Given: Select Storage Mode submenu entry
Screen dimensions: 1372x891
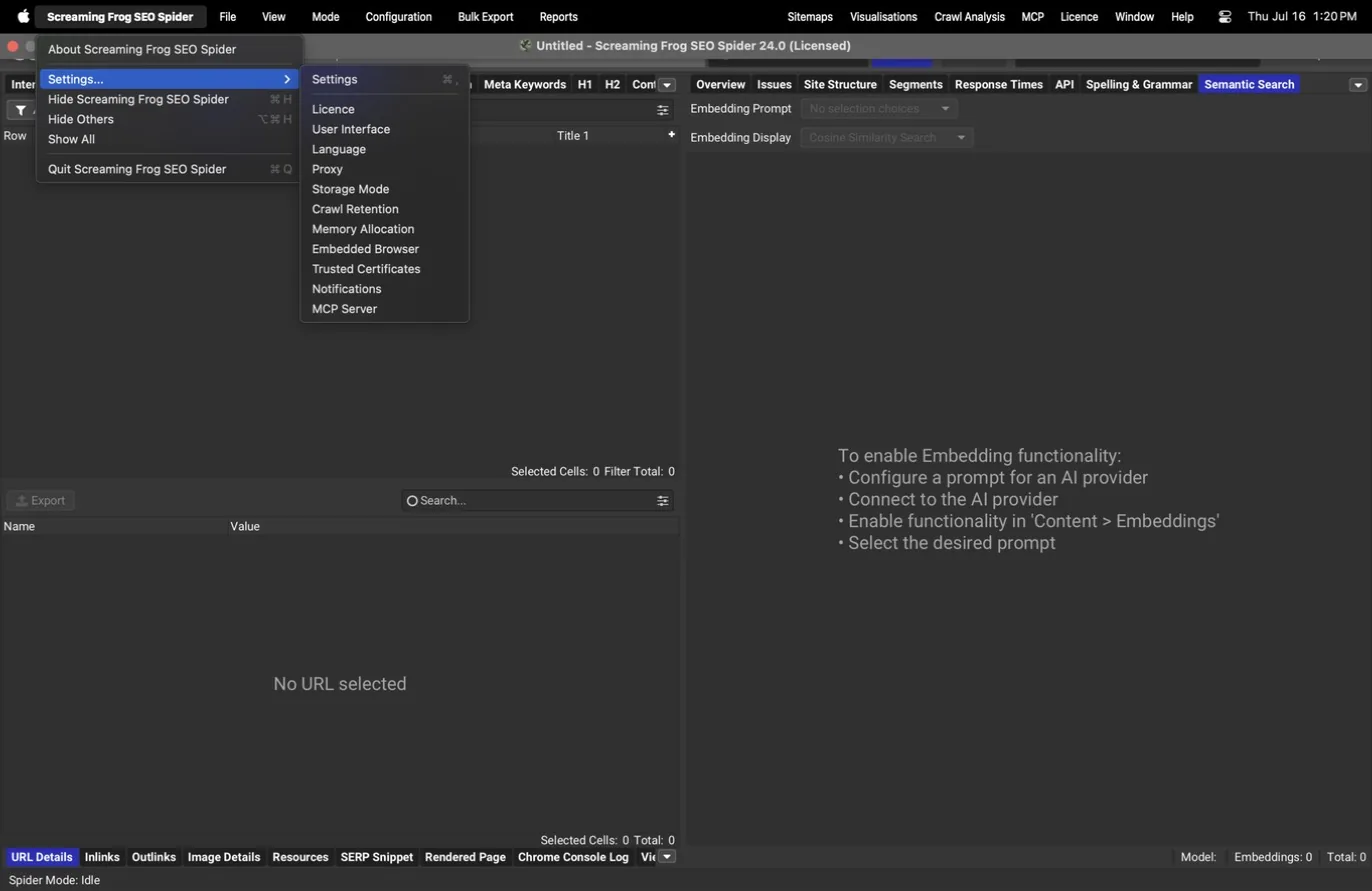Looking at the screenshot, I should pos(385,189).
